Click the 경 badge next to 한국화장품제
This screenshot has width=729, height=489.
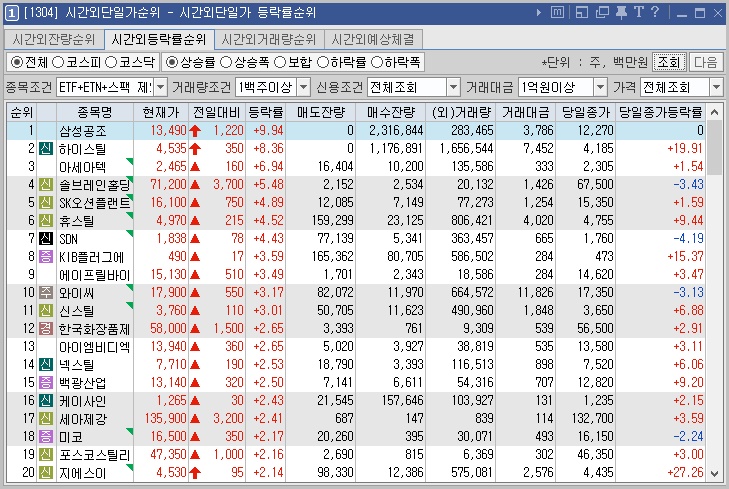tap(46, 329)
